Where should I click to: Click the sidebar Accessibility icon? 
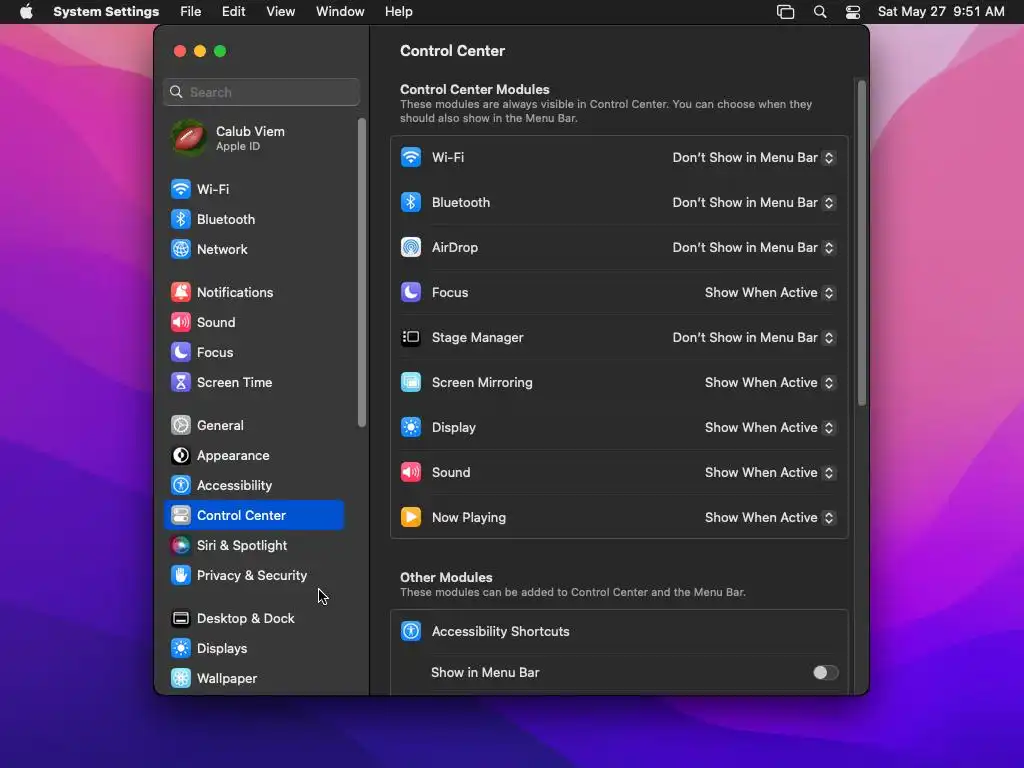coord(181,486)
